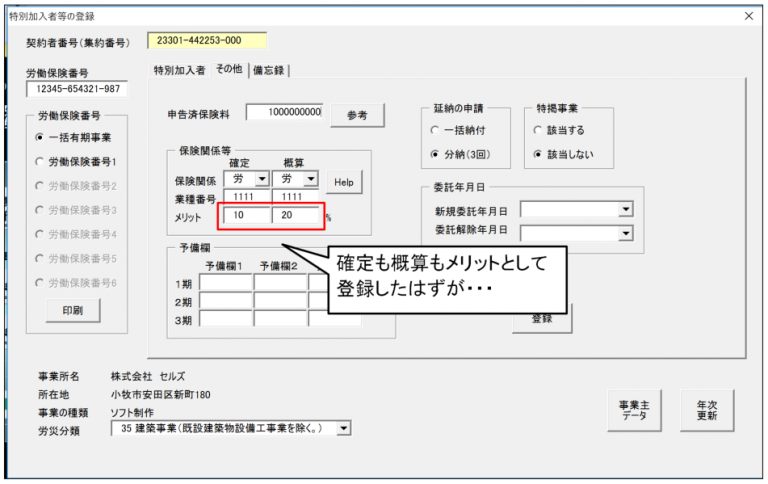This screenshot has width=768, height=484.
Task: Click the 概算 業種番号 field
Action: pyautogui.click(x=295, y=196)
